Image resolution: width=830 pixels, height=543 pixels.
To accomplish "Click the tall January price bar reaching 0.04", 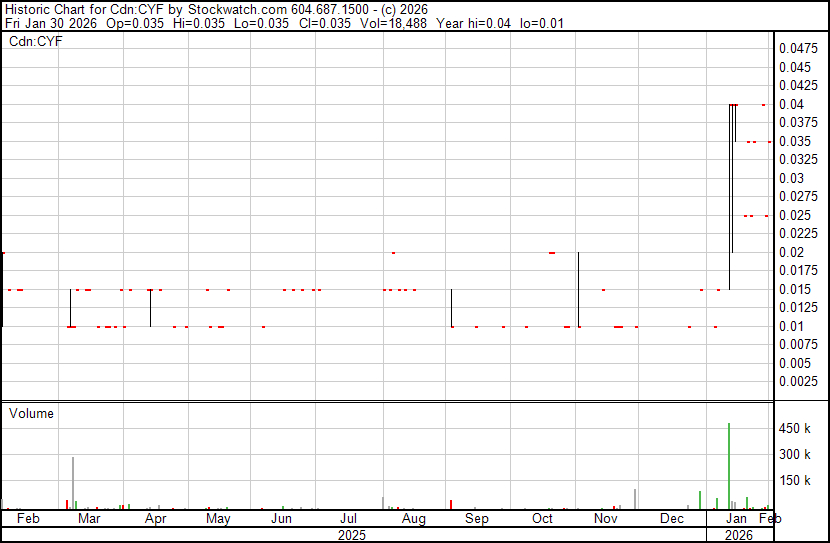I will [729, 197].
